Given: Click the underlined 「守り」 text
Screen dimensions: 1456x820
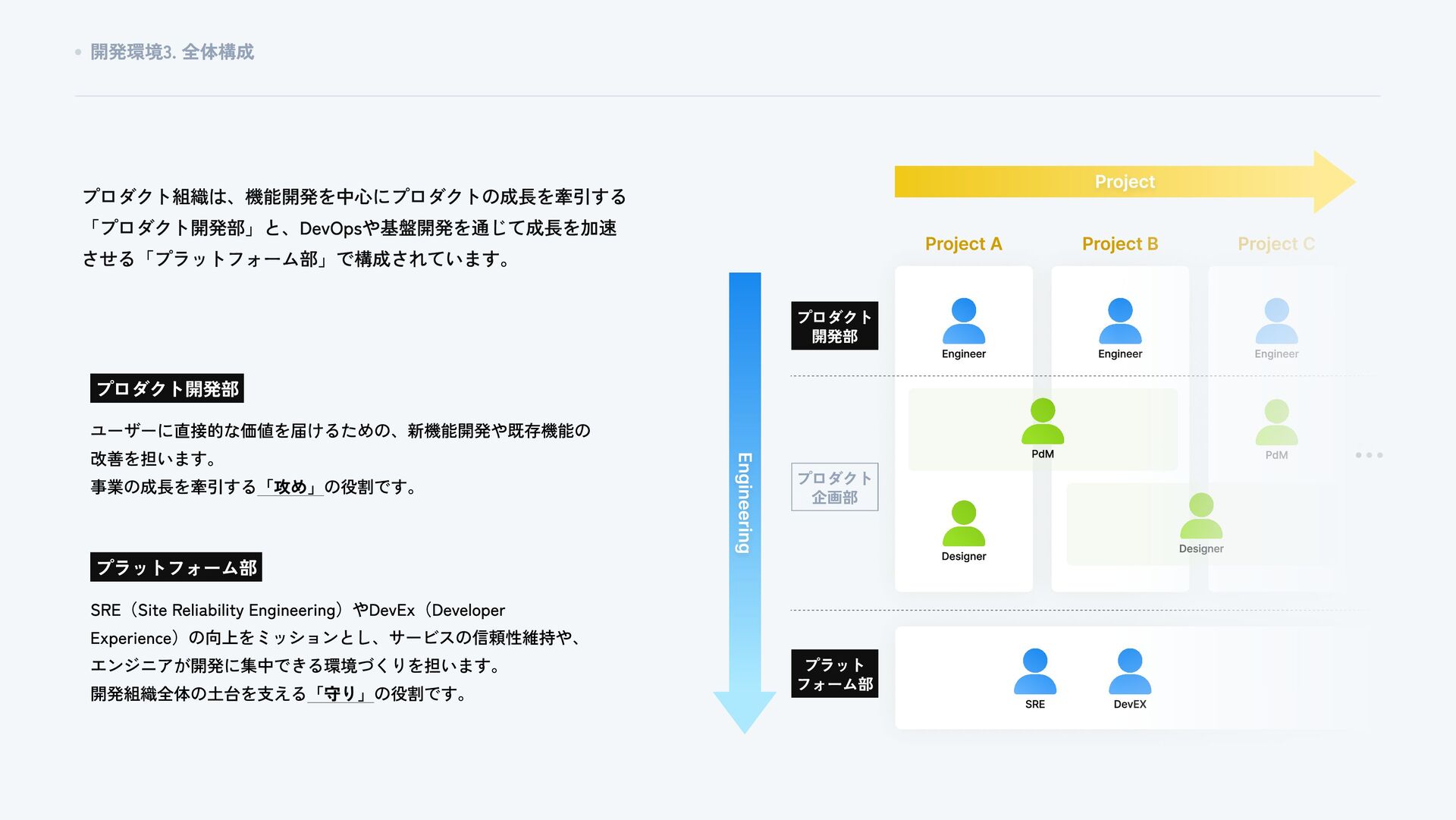Looking at the screenshot, I should click(340, 693).
